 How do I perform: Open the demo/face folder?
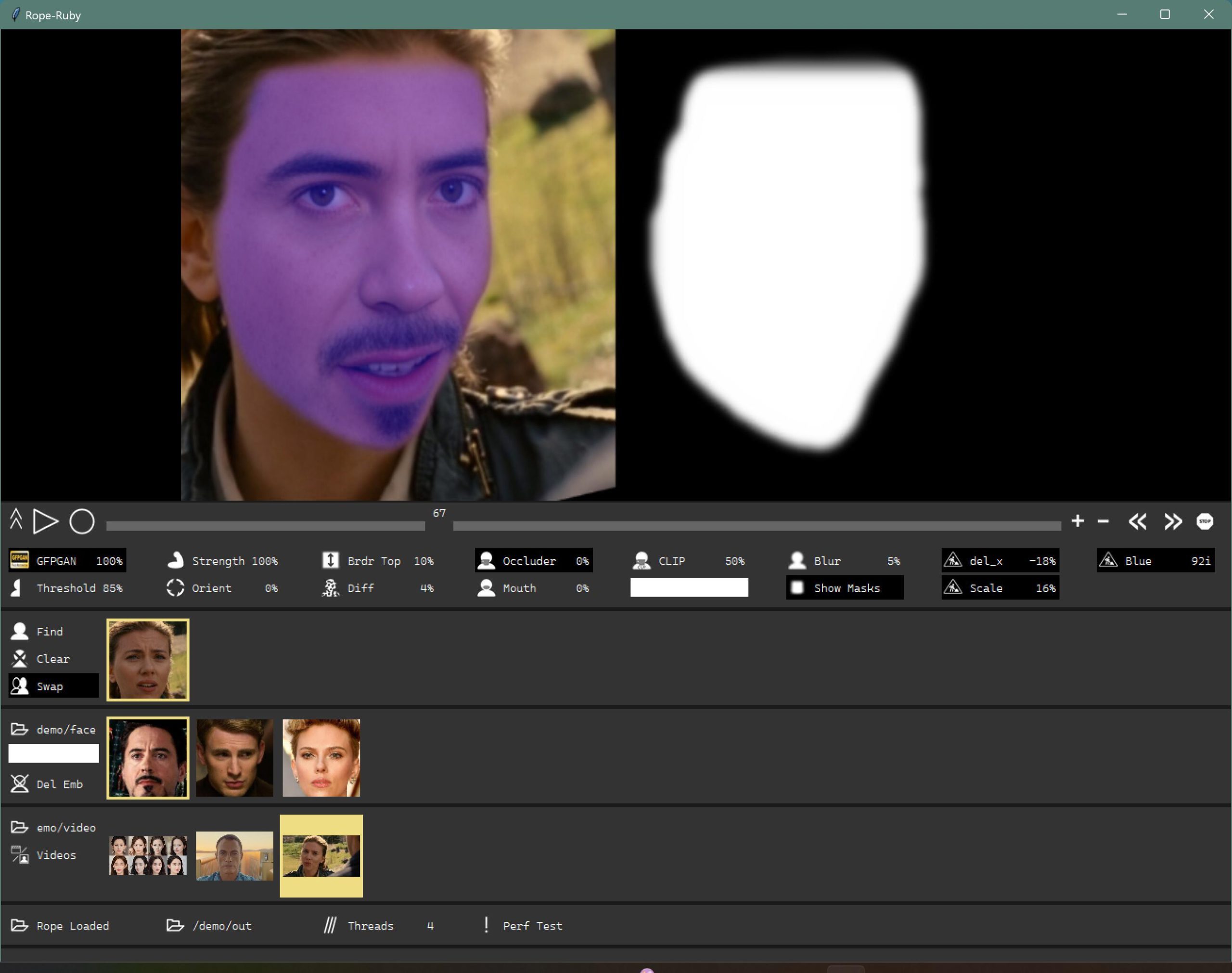point(53,729)
